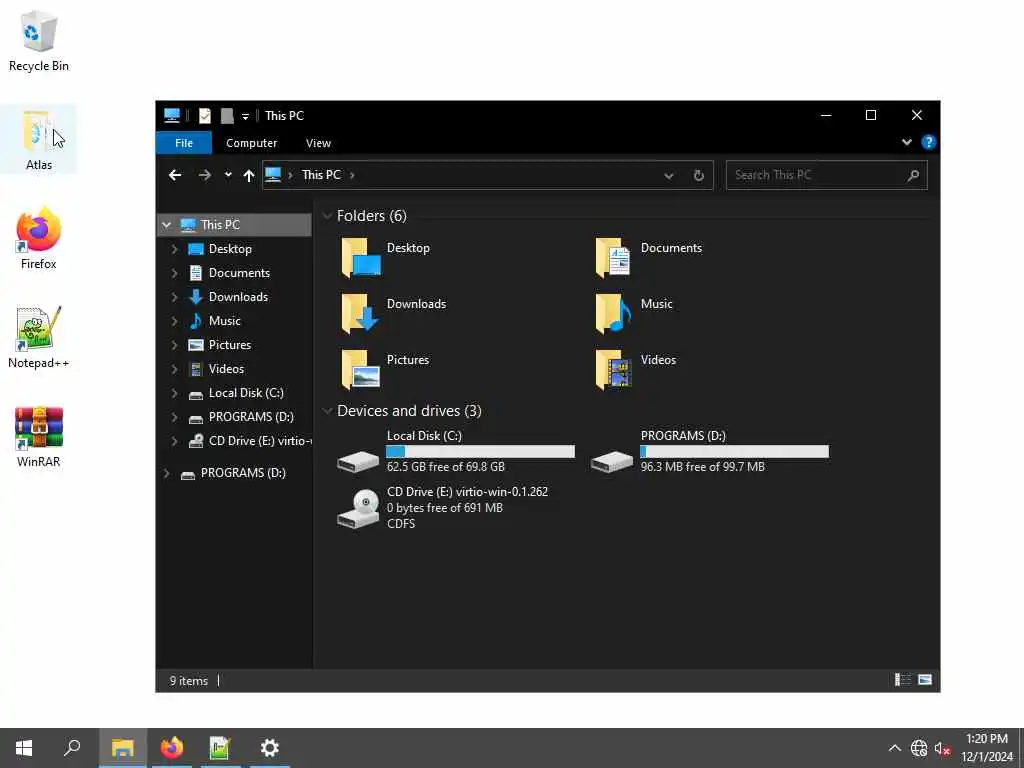Select Pictures in the navigation pane
The width and height of the screenshot is (1024, 768).
tap(229, 345)
